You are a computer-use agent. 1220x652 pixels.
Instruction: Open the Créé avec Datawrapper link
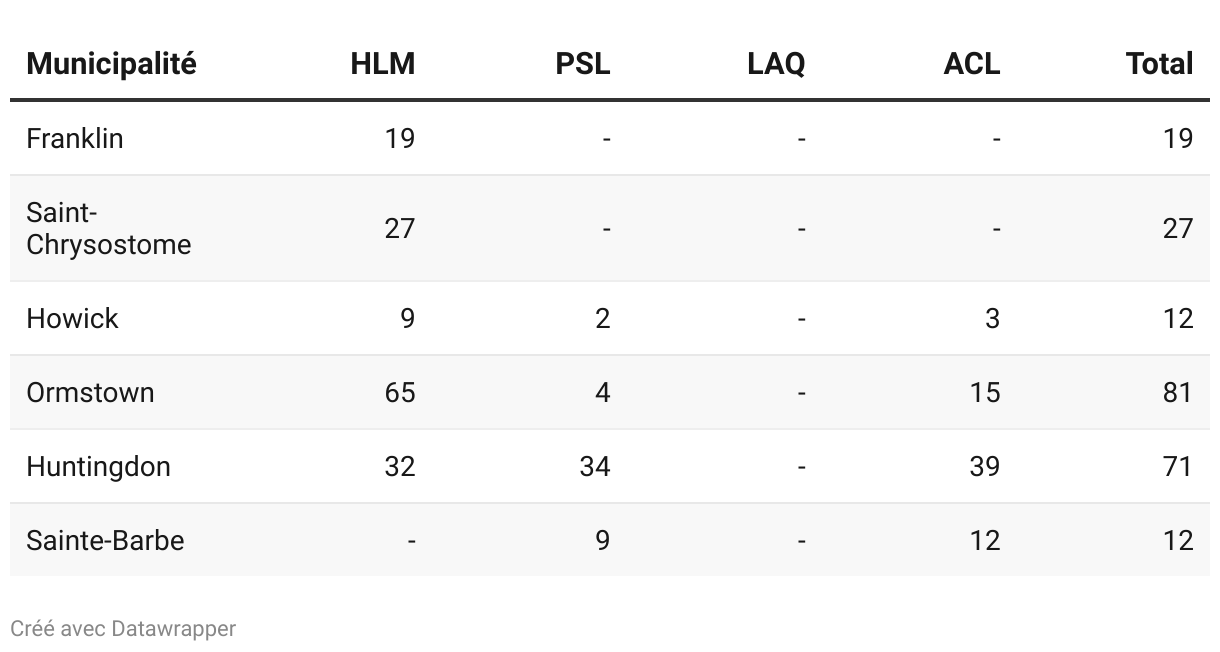click(123, 629)
